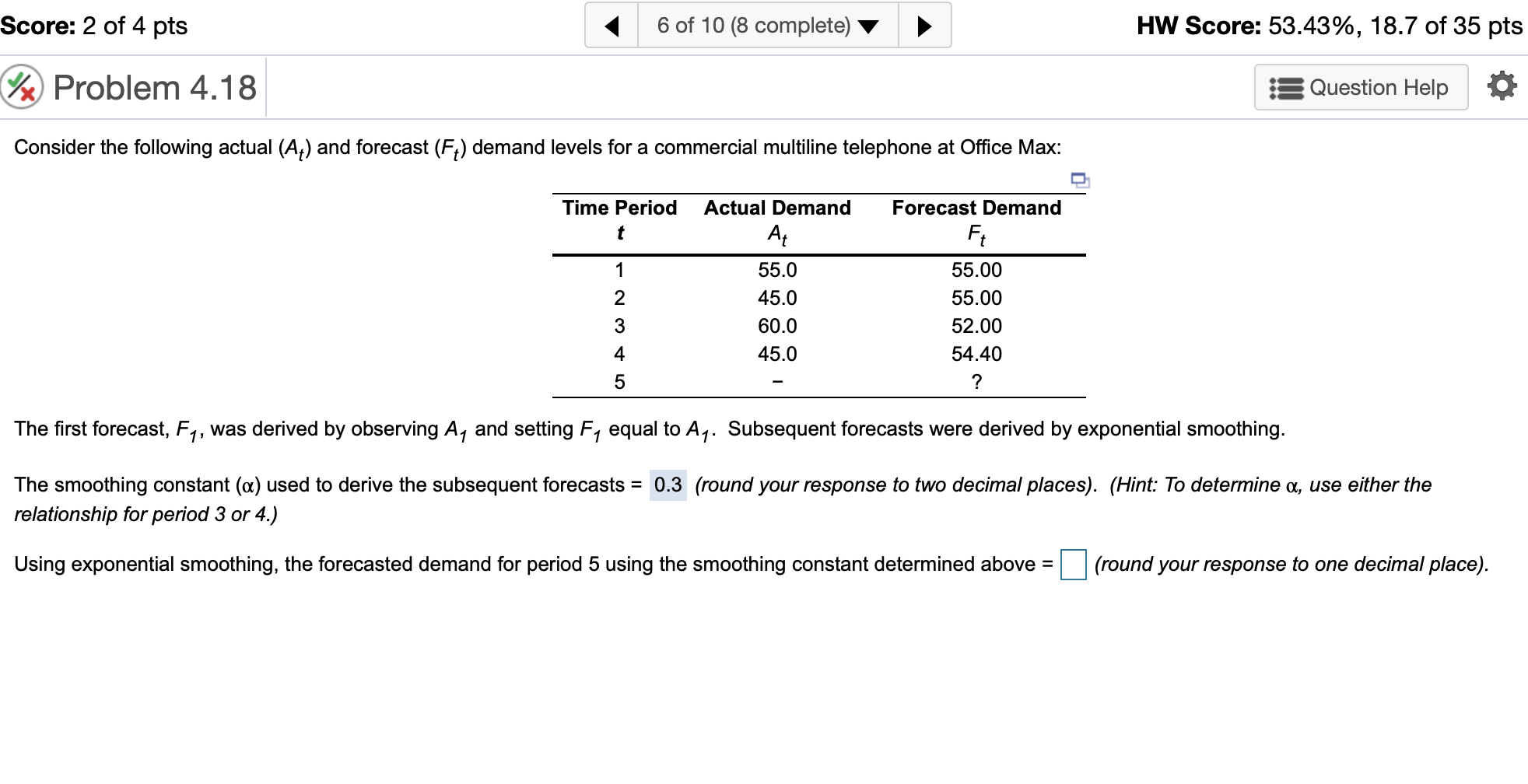Viewport: 1528px width, 784px height.
Task: Select the 54.40 value in the forecast column
Action: click(976, 354)
